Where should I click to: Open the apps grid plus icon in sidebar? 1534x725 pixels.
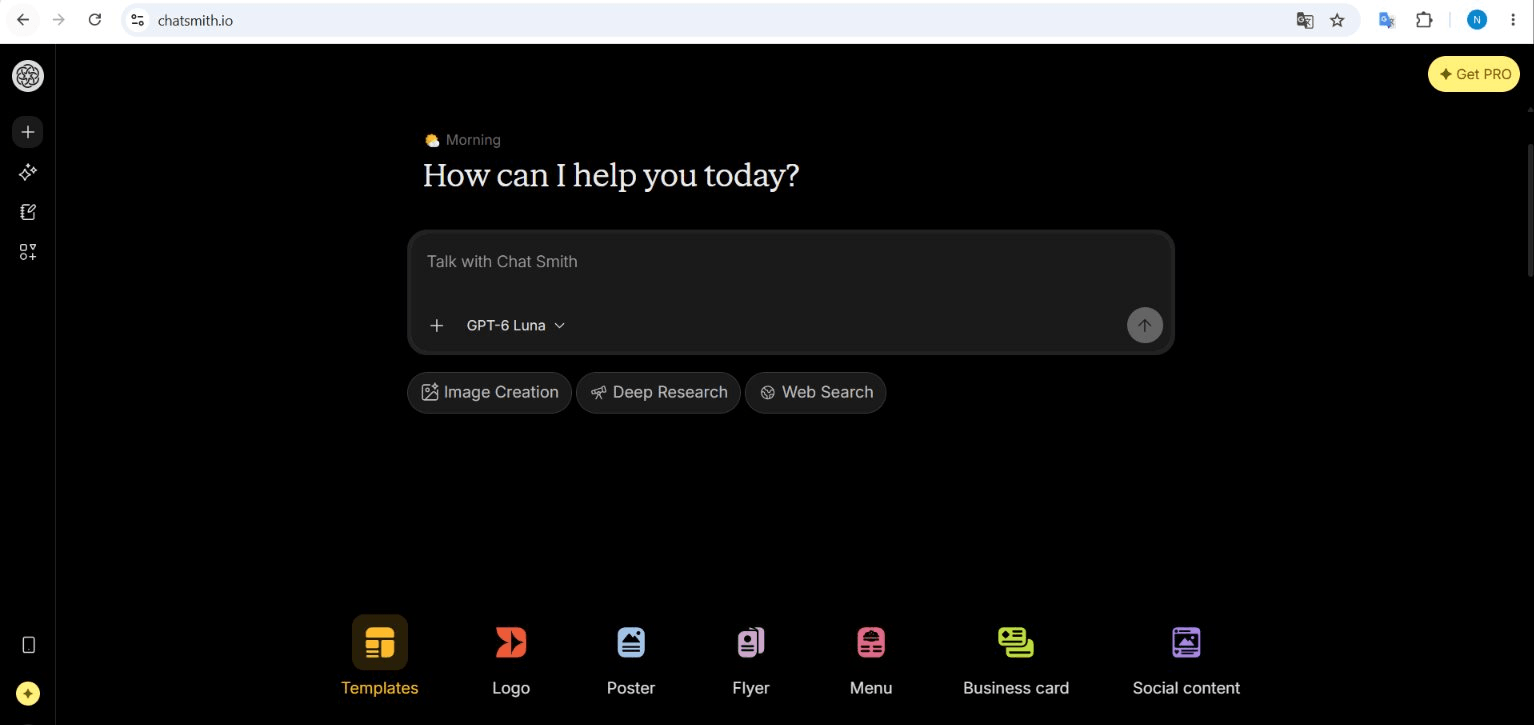pos(28,252)
